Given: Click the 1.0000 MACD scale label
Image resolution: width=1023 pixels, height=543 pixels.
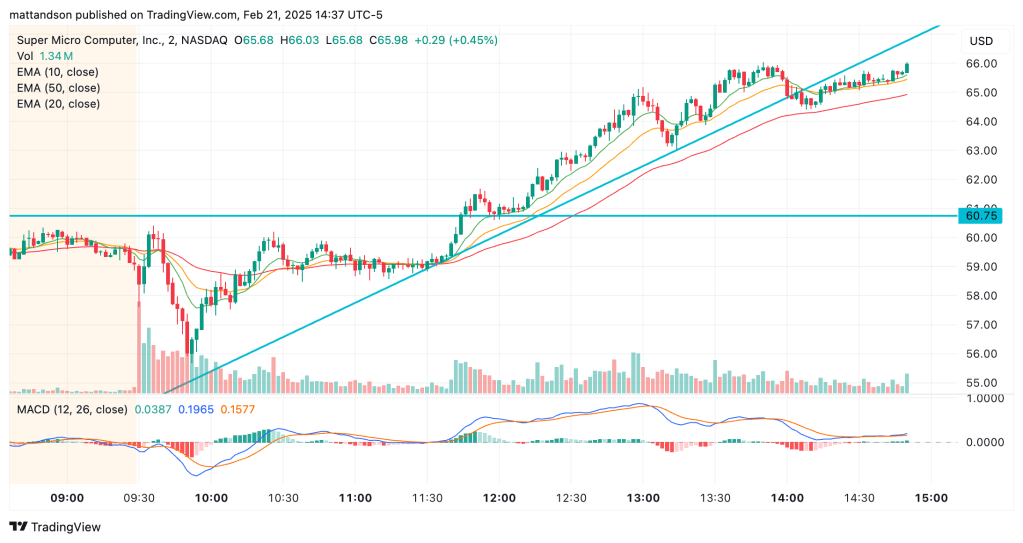Looking at the screenshot, I should [984, 398].
